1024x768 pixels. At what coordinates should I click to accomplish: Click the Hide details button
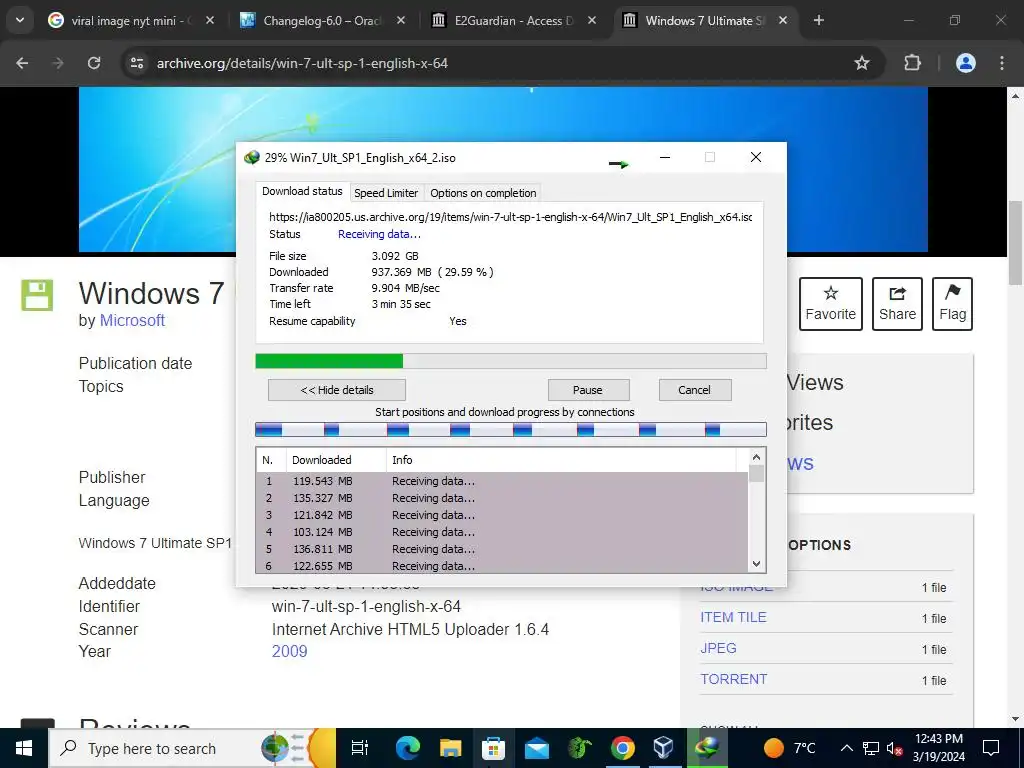pos(337,390)
